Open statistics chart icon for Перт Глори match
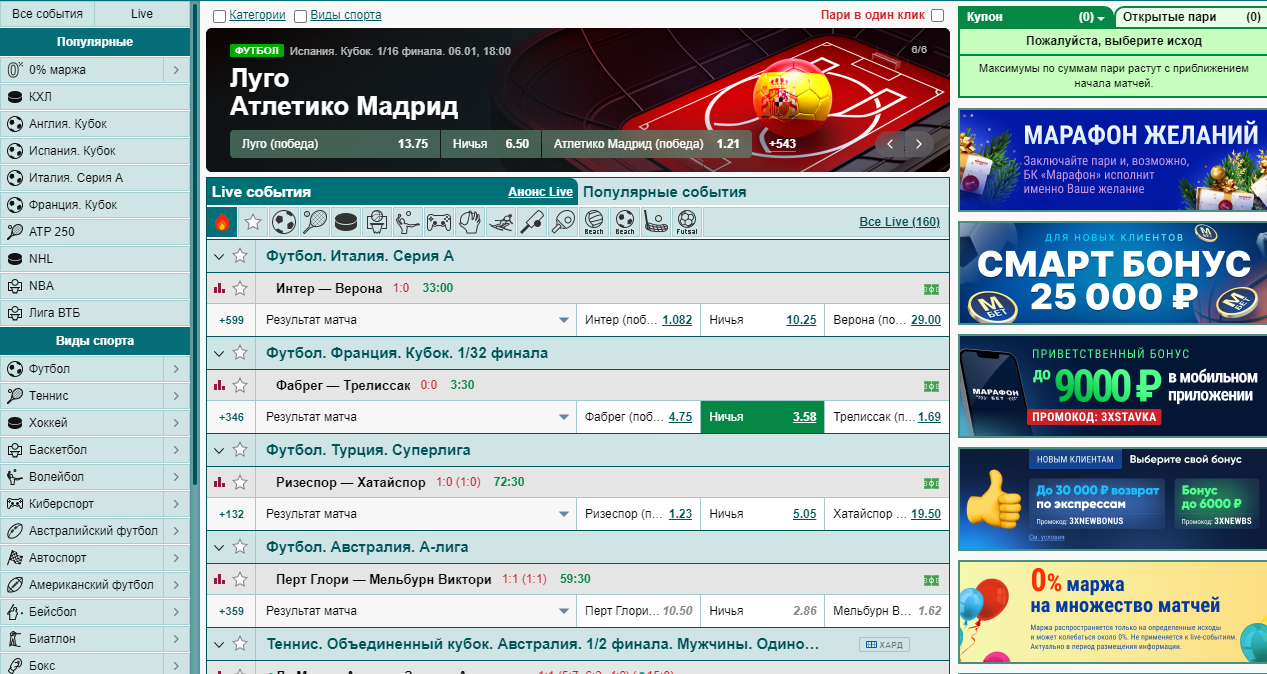Image resolution: width=1267 pixels, height=674 pixels. (220, 579)
